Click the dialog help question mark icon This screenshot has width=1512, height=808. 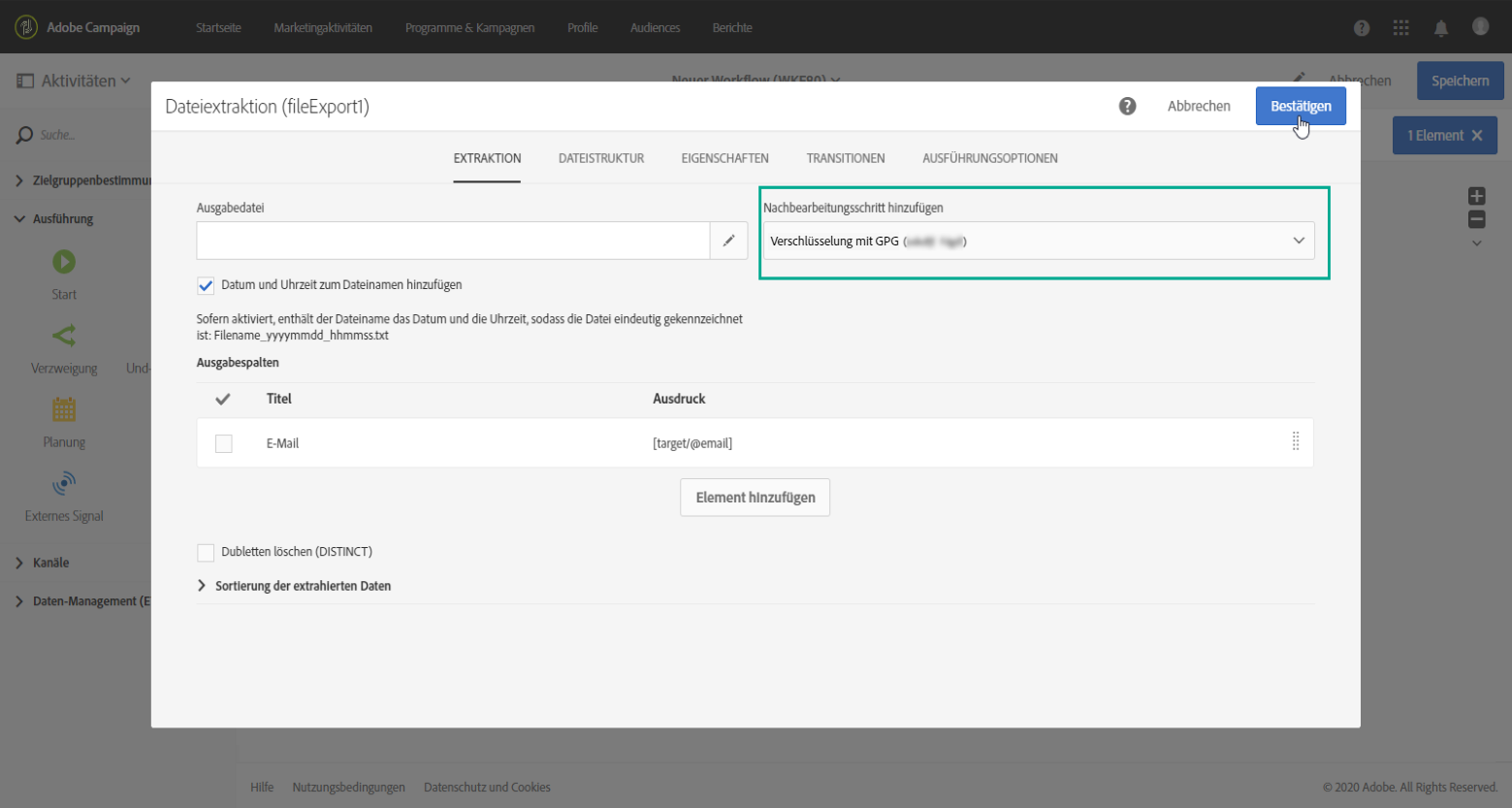pos(1127,107)
